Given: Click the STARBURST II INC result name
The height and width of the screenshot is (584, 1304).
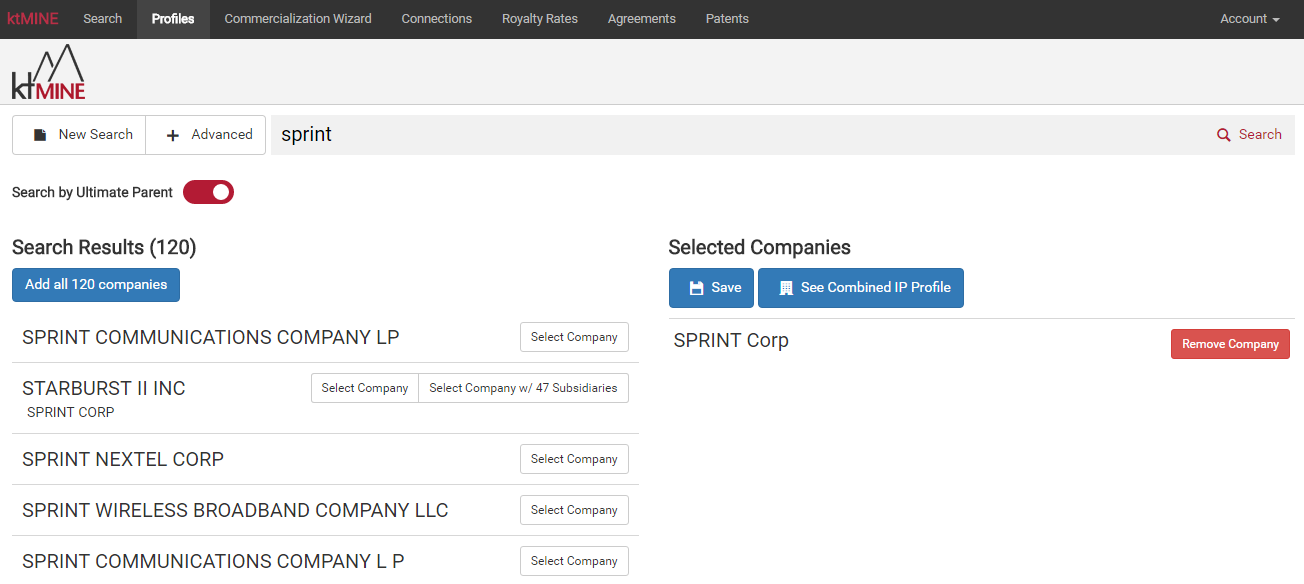Looking at the screenshot, I should pos(104,389).
